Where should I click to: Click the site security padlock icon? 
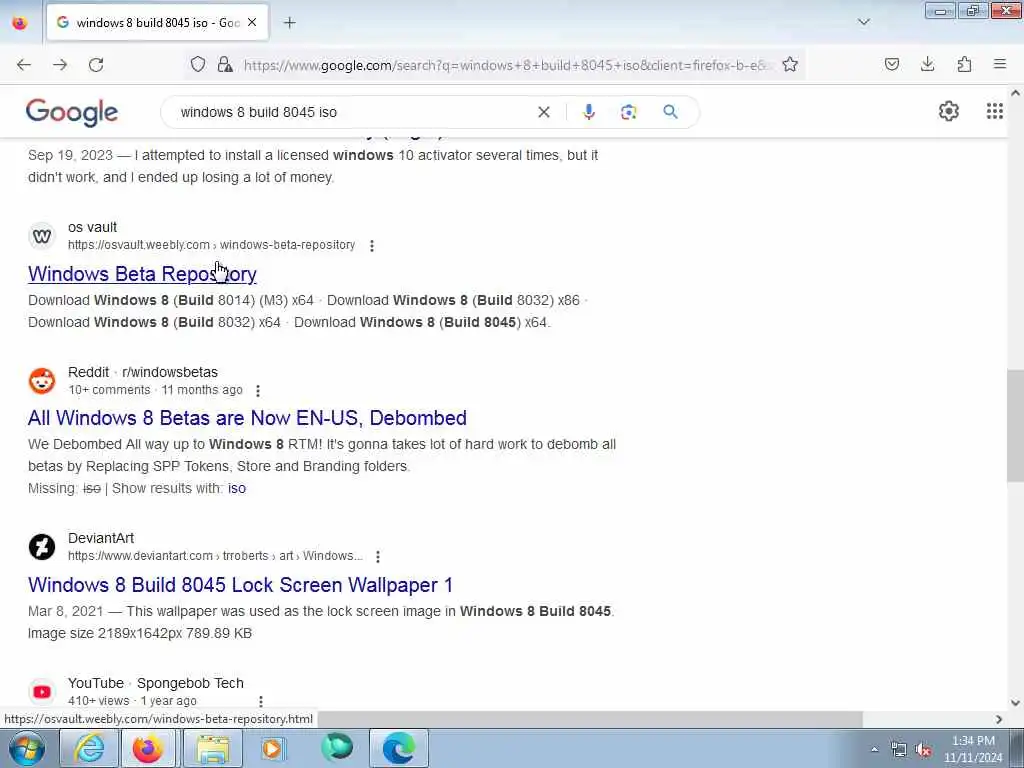pyautogui.click(x=225, y=64)
